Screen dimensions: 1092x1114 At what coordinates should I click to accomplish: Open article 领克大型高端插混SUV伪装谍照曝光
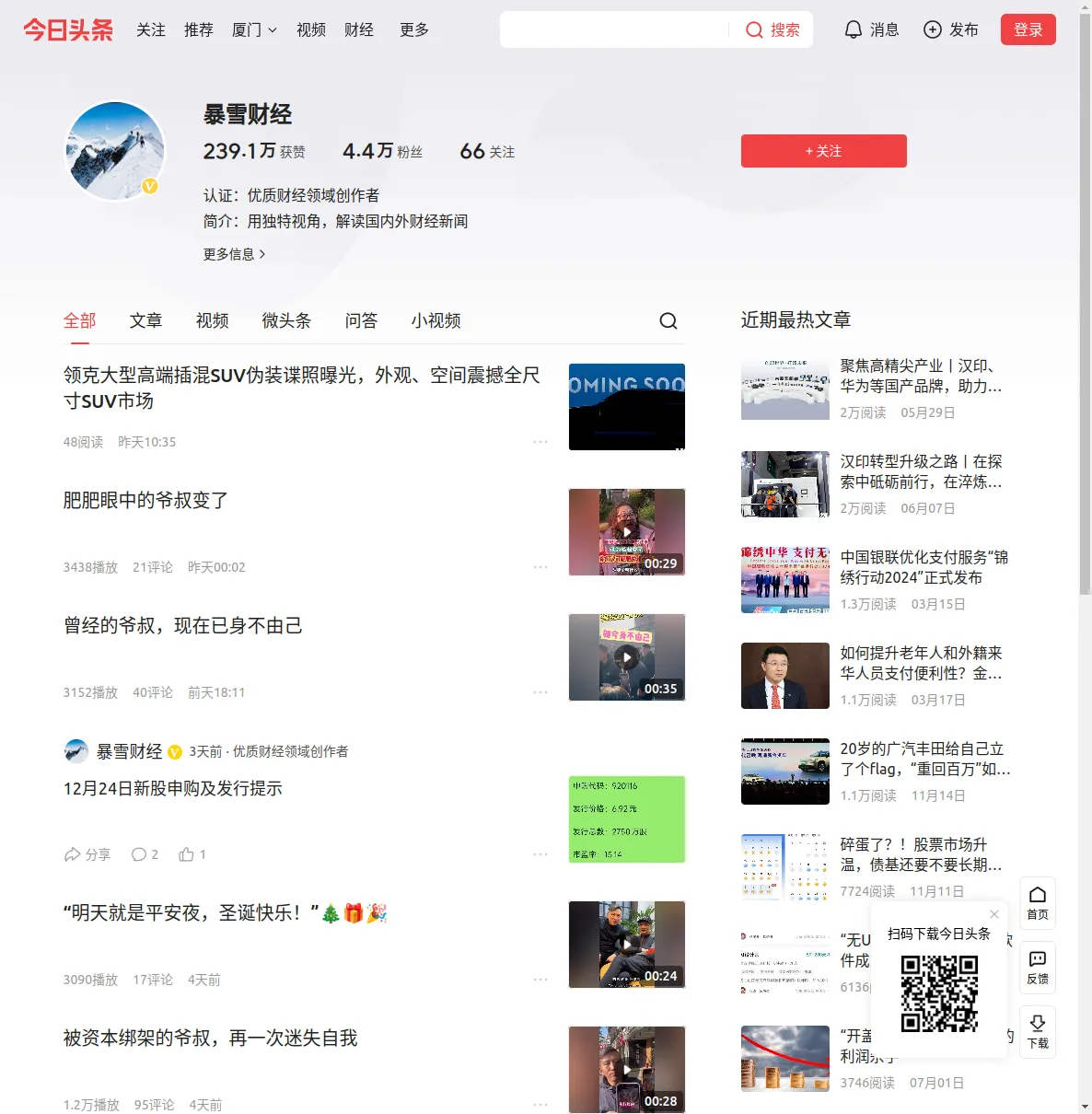[x=302, y=388]
